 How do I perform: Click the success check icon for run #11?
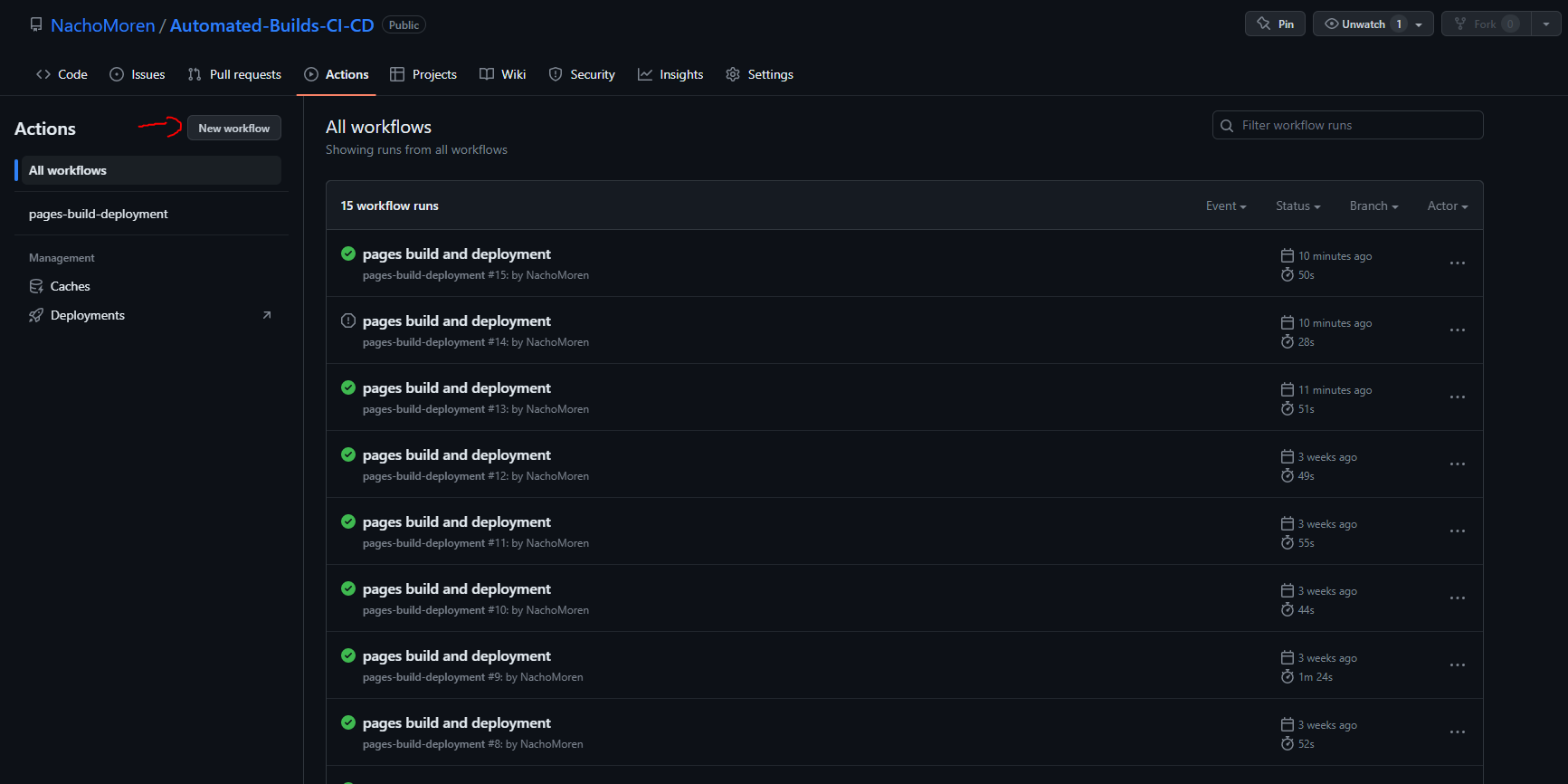point(348,521)
